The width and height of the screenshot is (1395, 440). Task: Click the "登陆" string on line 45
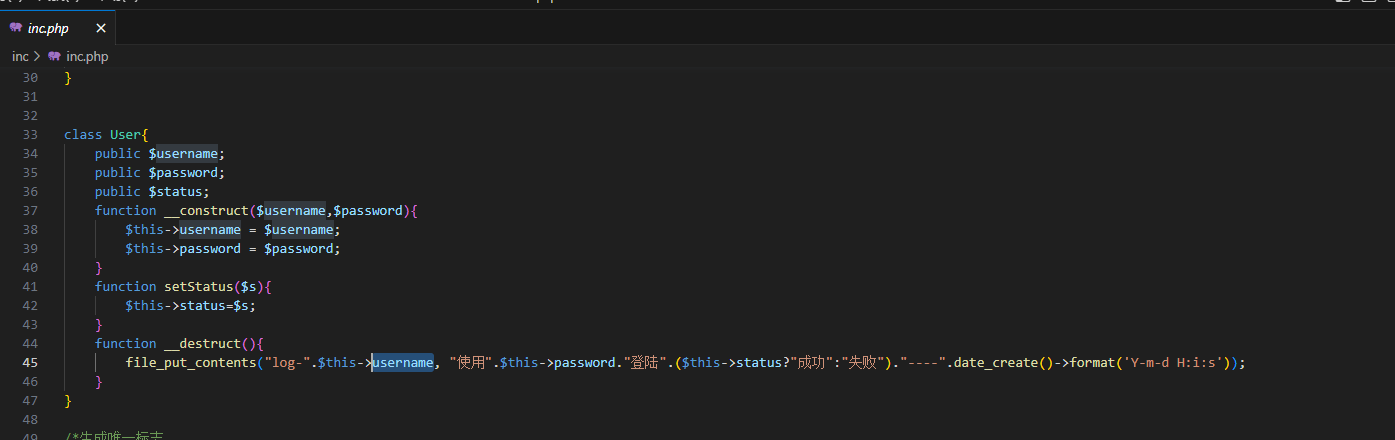(645, 362)
